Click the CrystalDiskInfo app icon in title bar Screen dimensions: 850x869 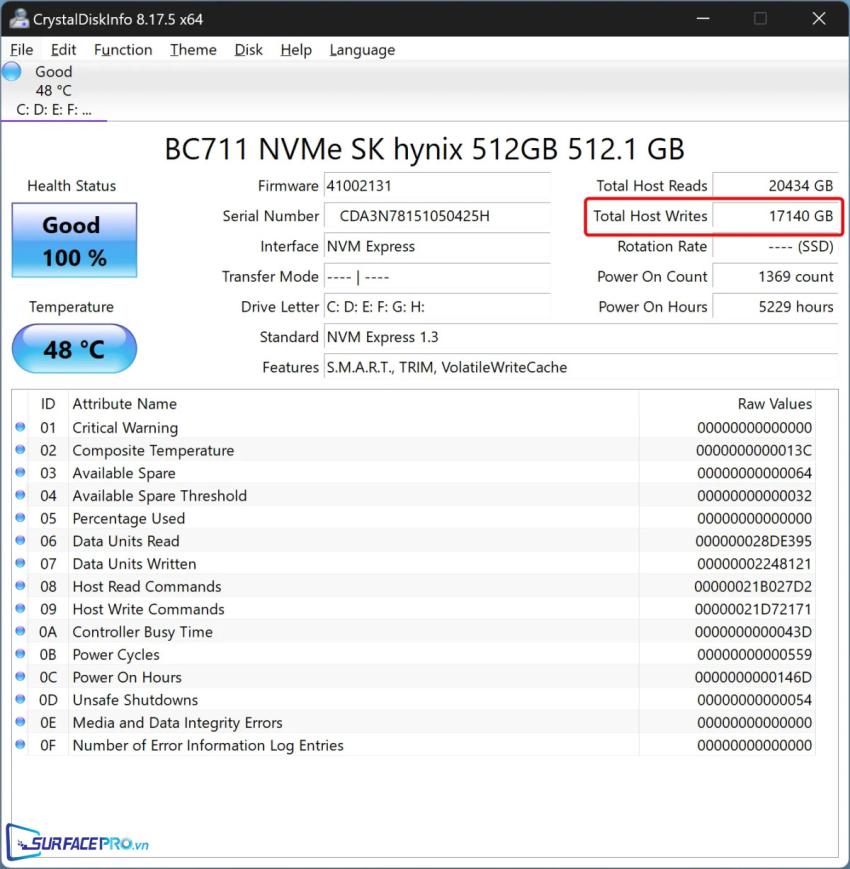19,19
